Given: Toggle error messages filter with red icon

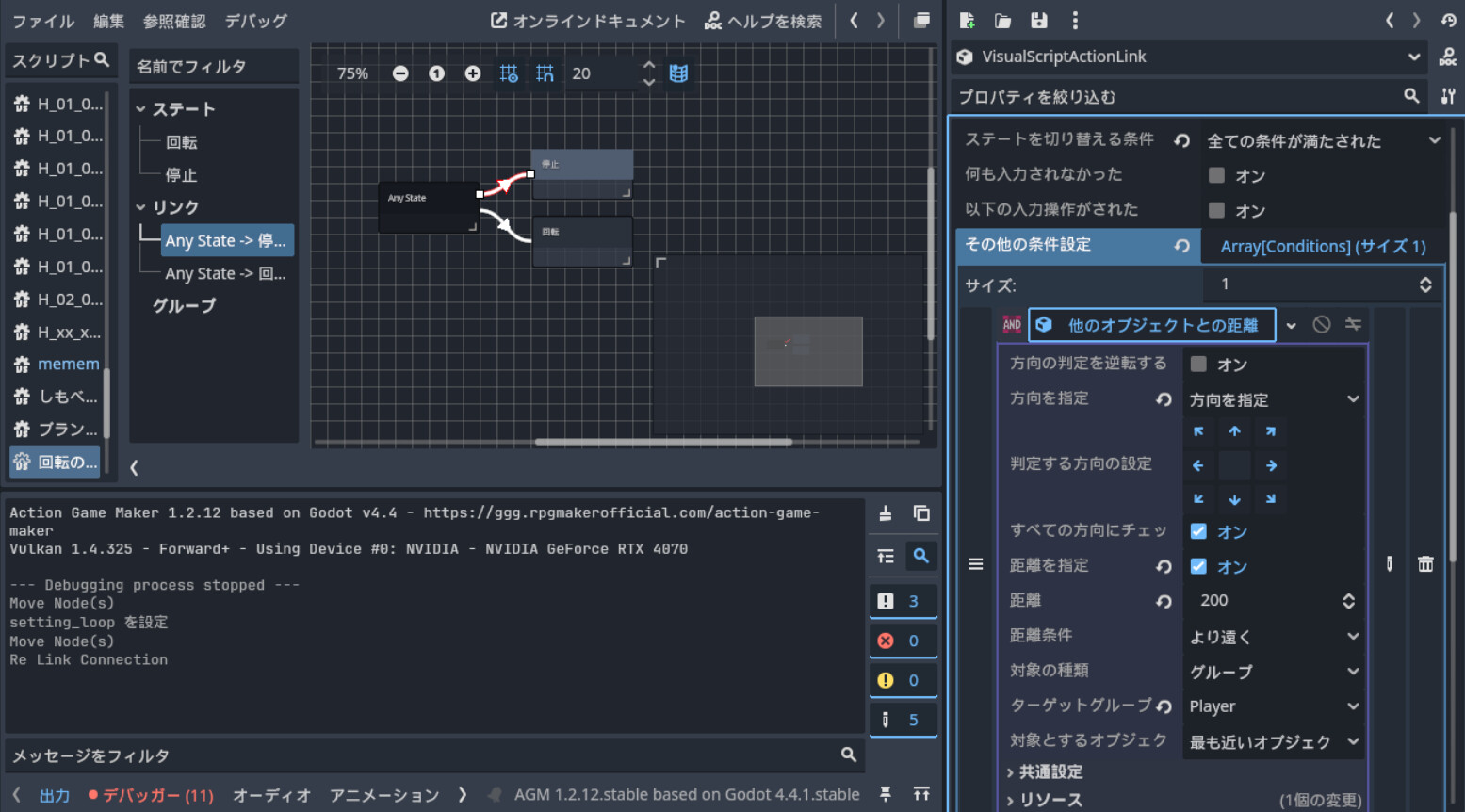Looking at the screenshot, I should (x=903, y=641).
